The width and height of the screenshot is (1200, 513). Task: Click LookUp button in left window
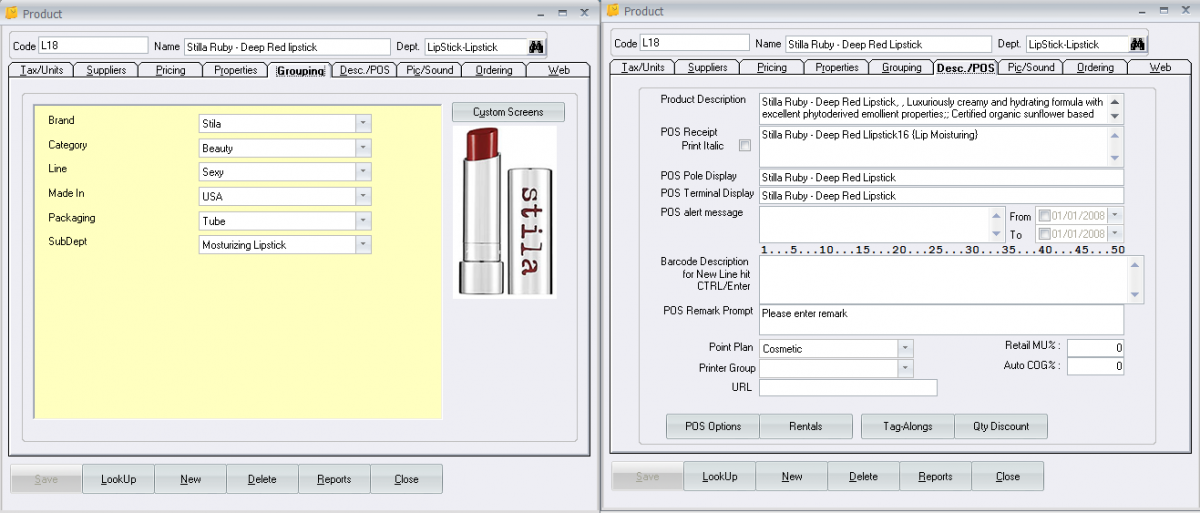click(x=118, y=479)
